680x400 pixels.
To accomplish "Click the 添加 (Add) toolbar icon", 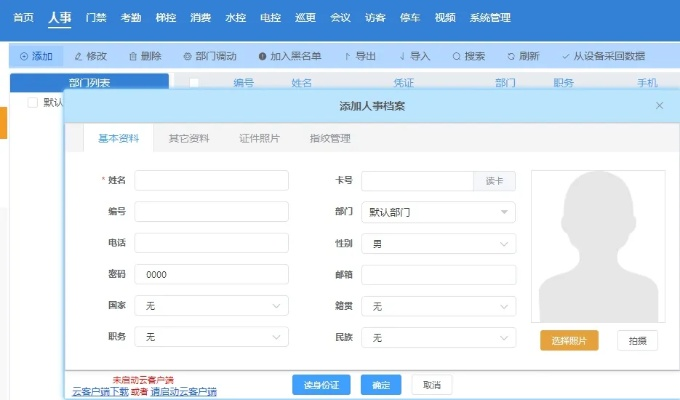I will point(24,56).
